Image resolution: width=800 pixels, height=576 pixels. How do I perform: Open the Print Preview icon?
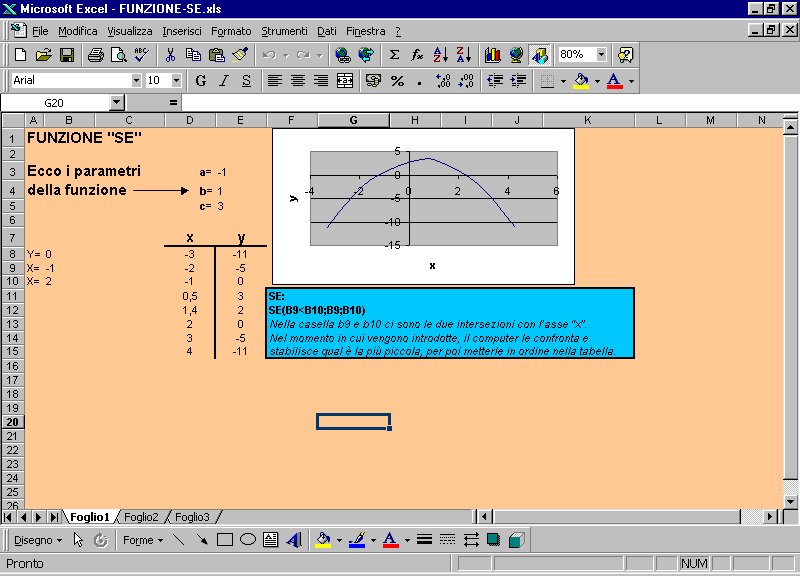[118, 55]
